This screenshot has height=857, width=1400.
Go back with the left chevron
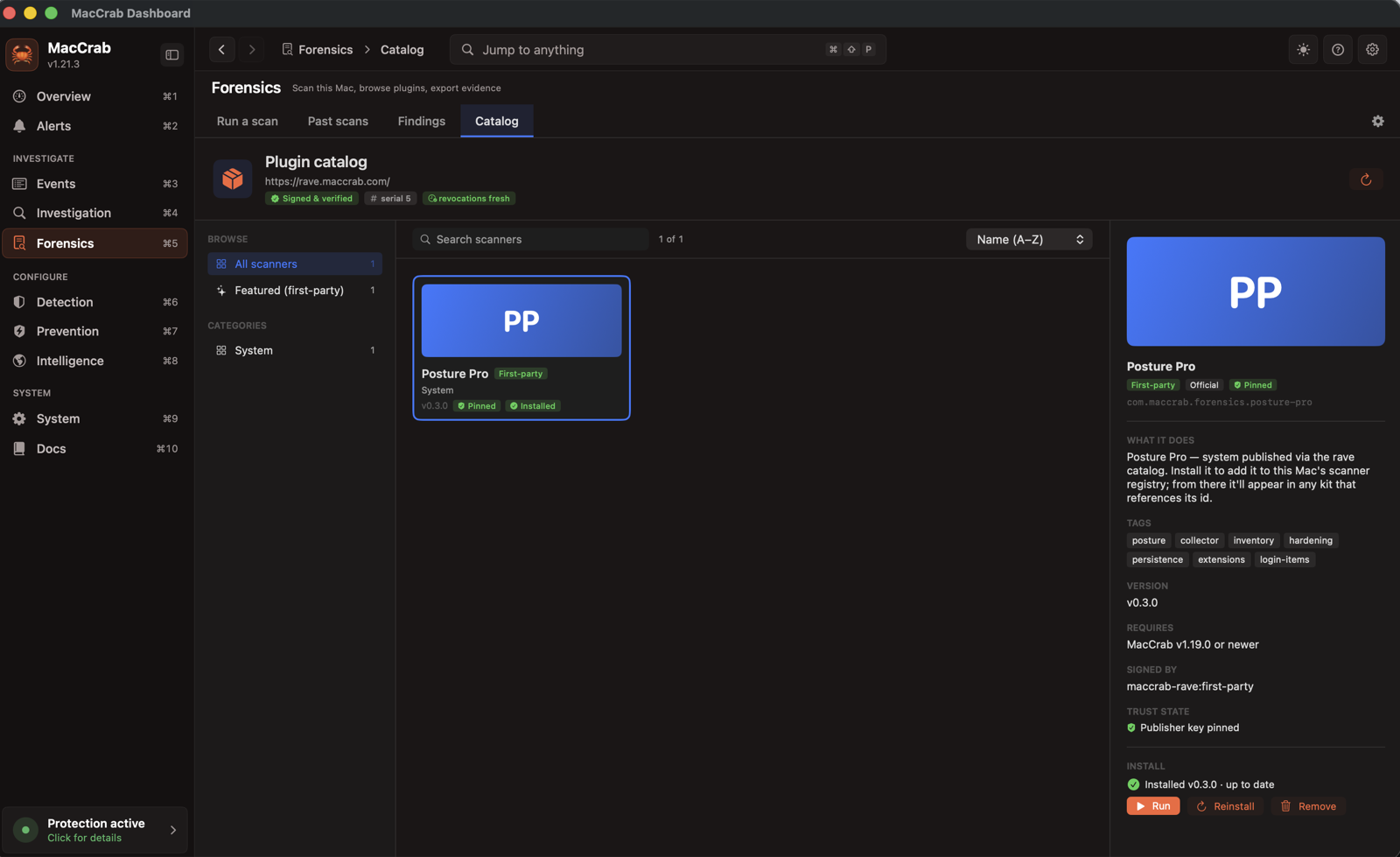pyautogui.click(x=221, y=50)
